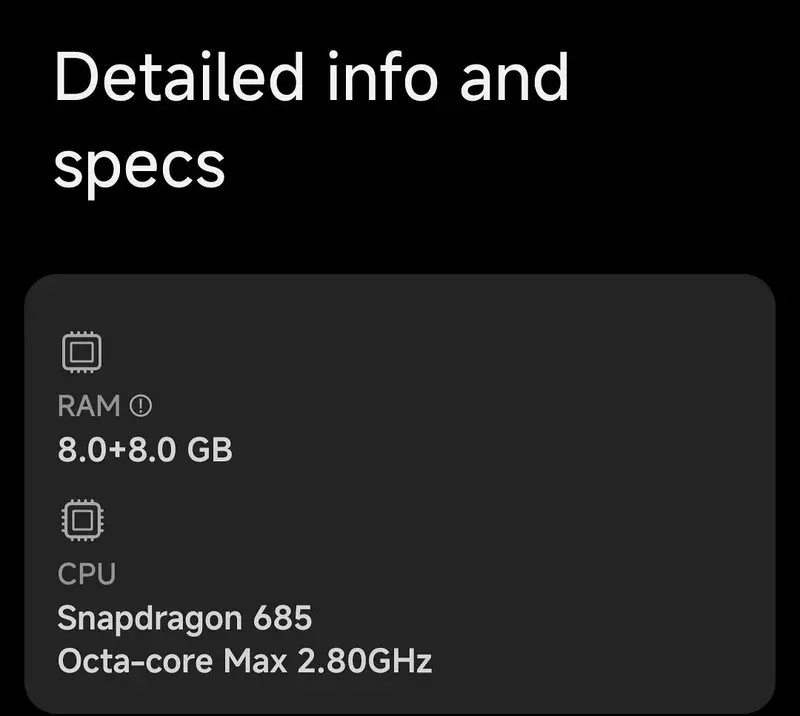
Task: Tap the Octa-core Max 2.80GHz line
Action: (245, 661)
